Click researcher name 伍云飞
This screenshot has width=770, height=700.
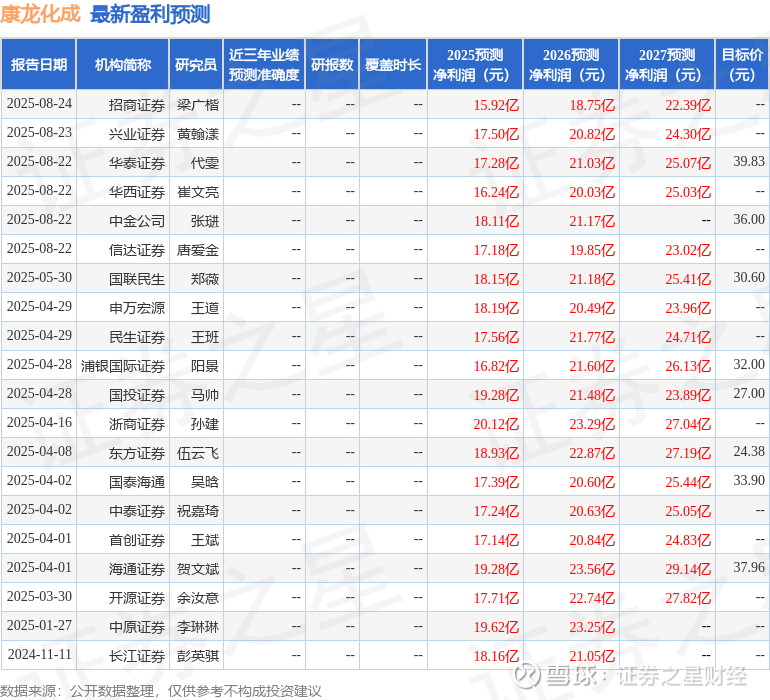click(198, 453)
